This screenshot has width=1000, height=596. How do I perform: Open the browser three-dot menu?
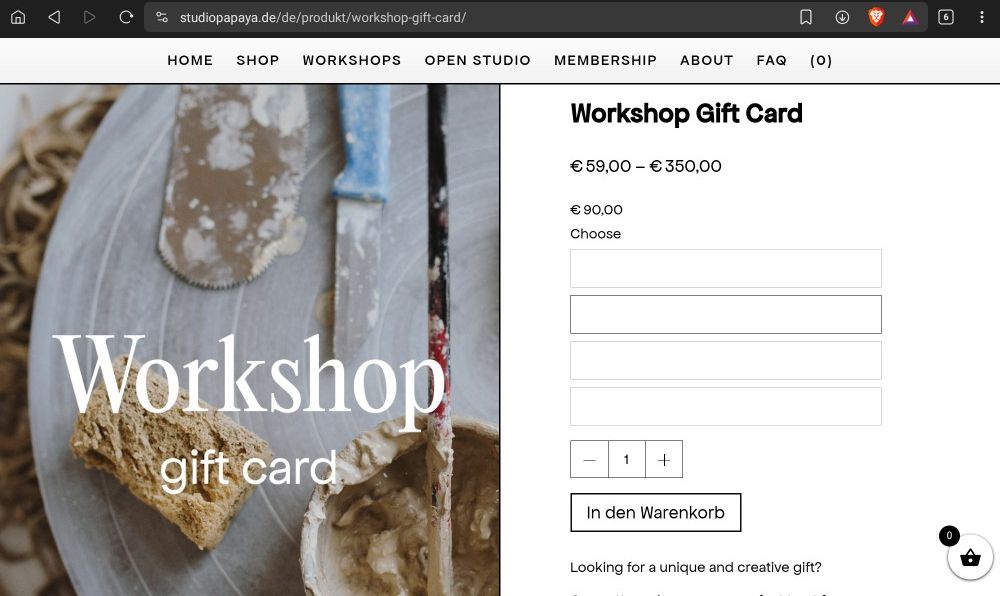click(982, 17)
